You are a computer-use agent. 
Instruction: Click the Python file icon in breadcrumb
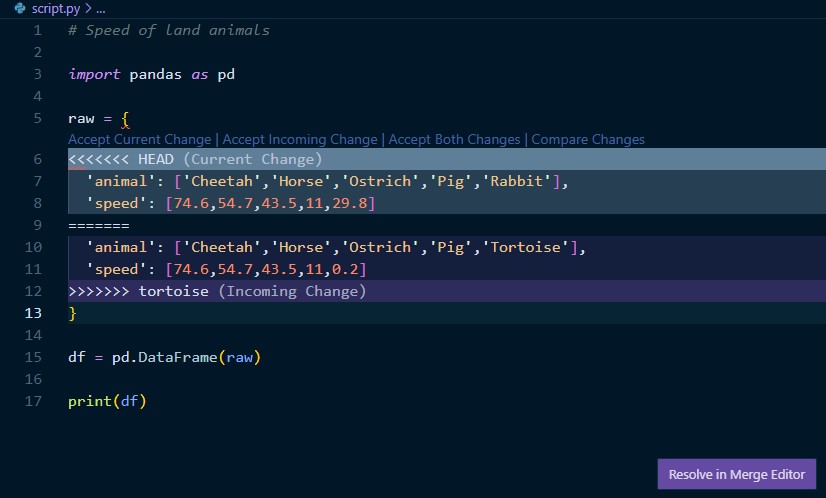coord(20,8)
